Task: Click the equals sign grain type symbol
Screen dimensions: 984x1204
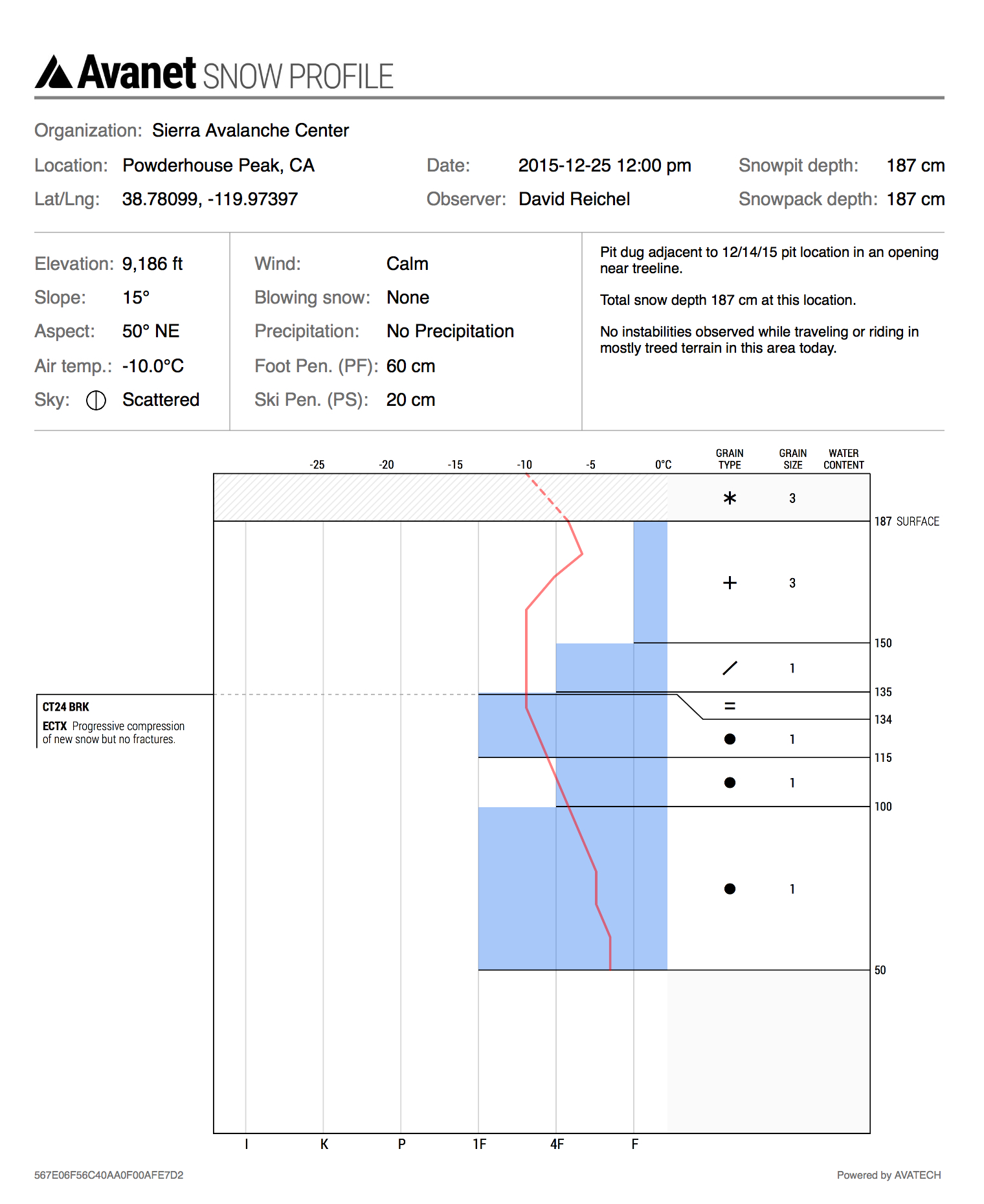Action: coord(730,706)
